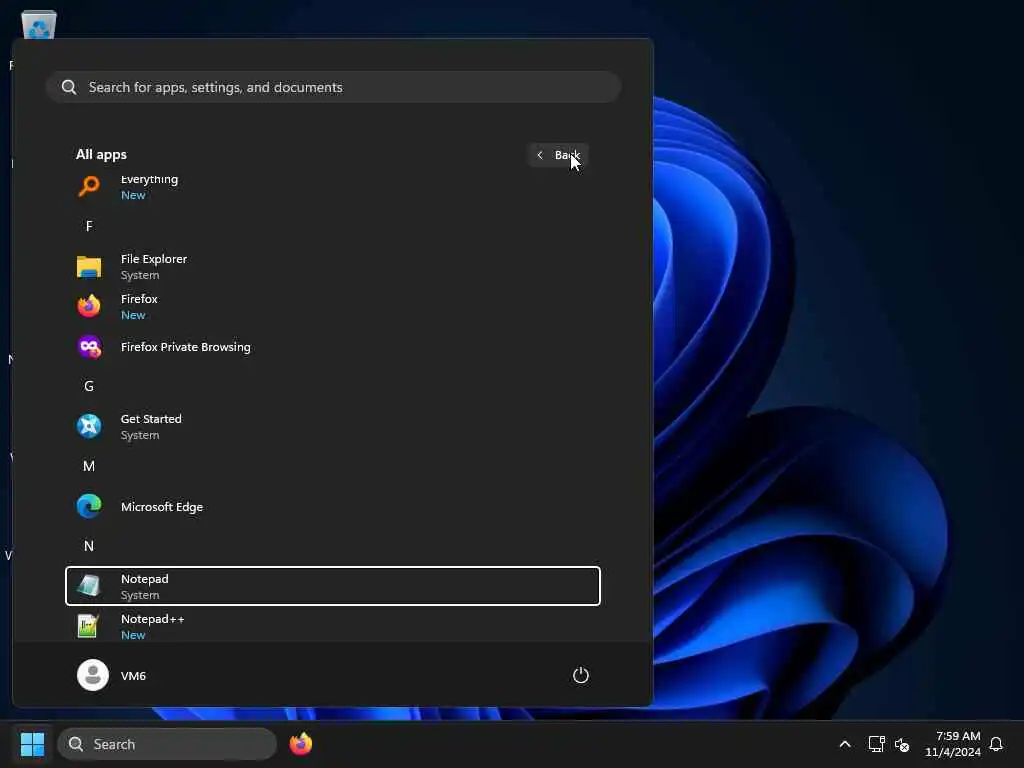Open Firefox Private Browsing icon
Image resolution: width=1024 pixels, height=768 pixels.
(89, 347)
